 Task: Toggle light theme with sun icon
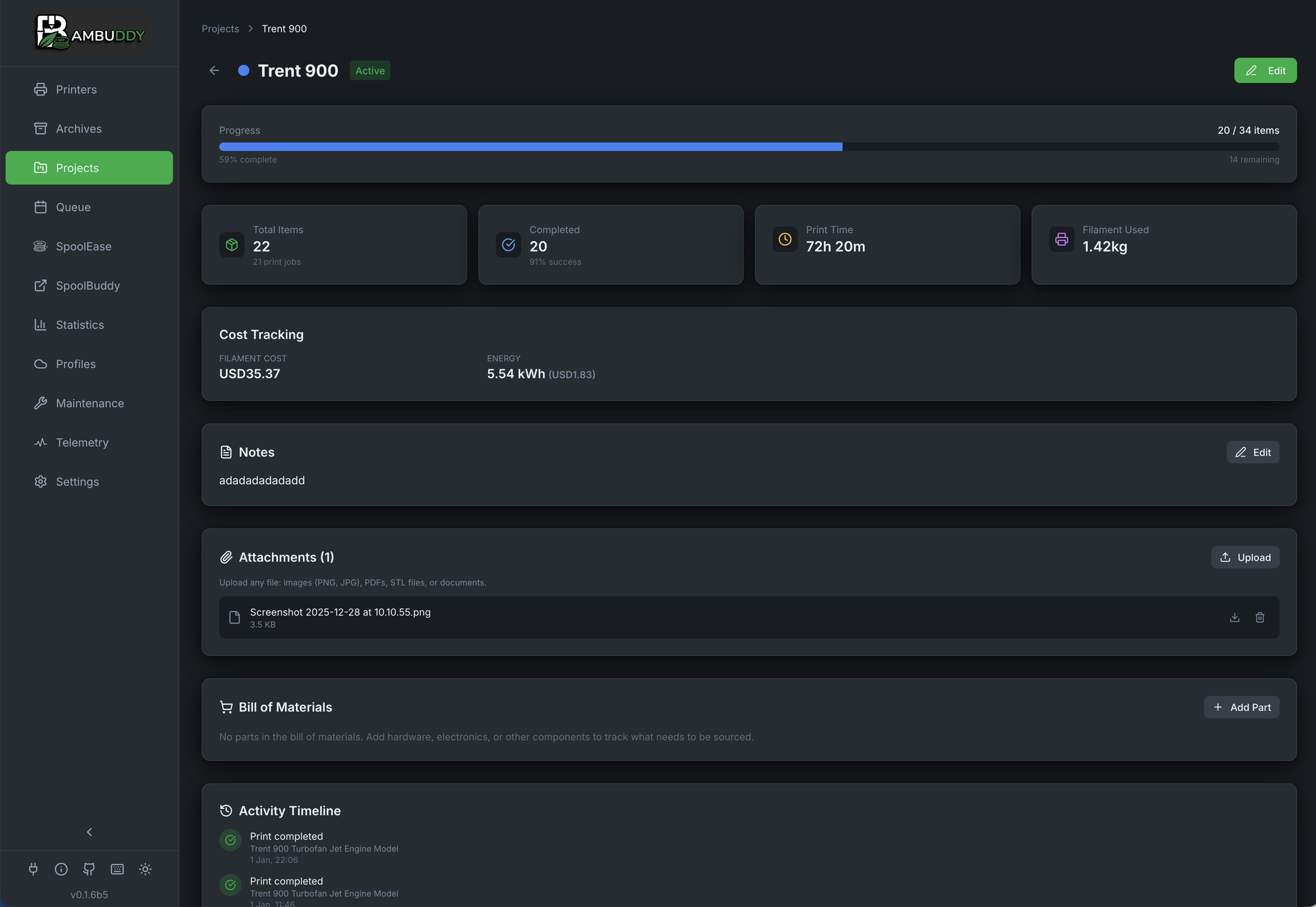pyautogui.click(x=145, y=869)
